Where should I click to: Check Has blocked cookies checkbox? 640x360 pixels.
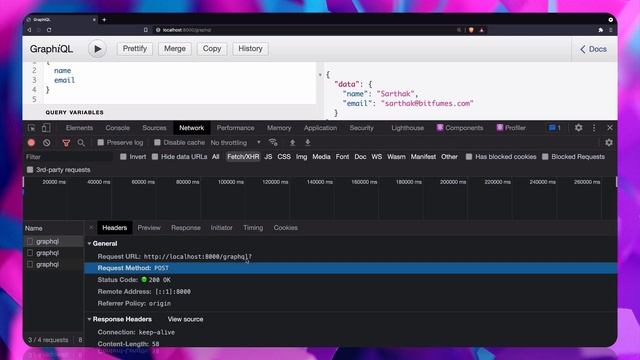point(469,157)
